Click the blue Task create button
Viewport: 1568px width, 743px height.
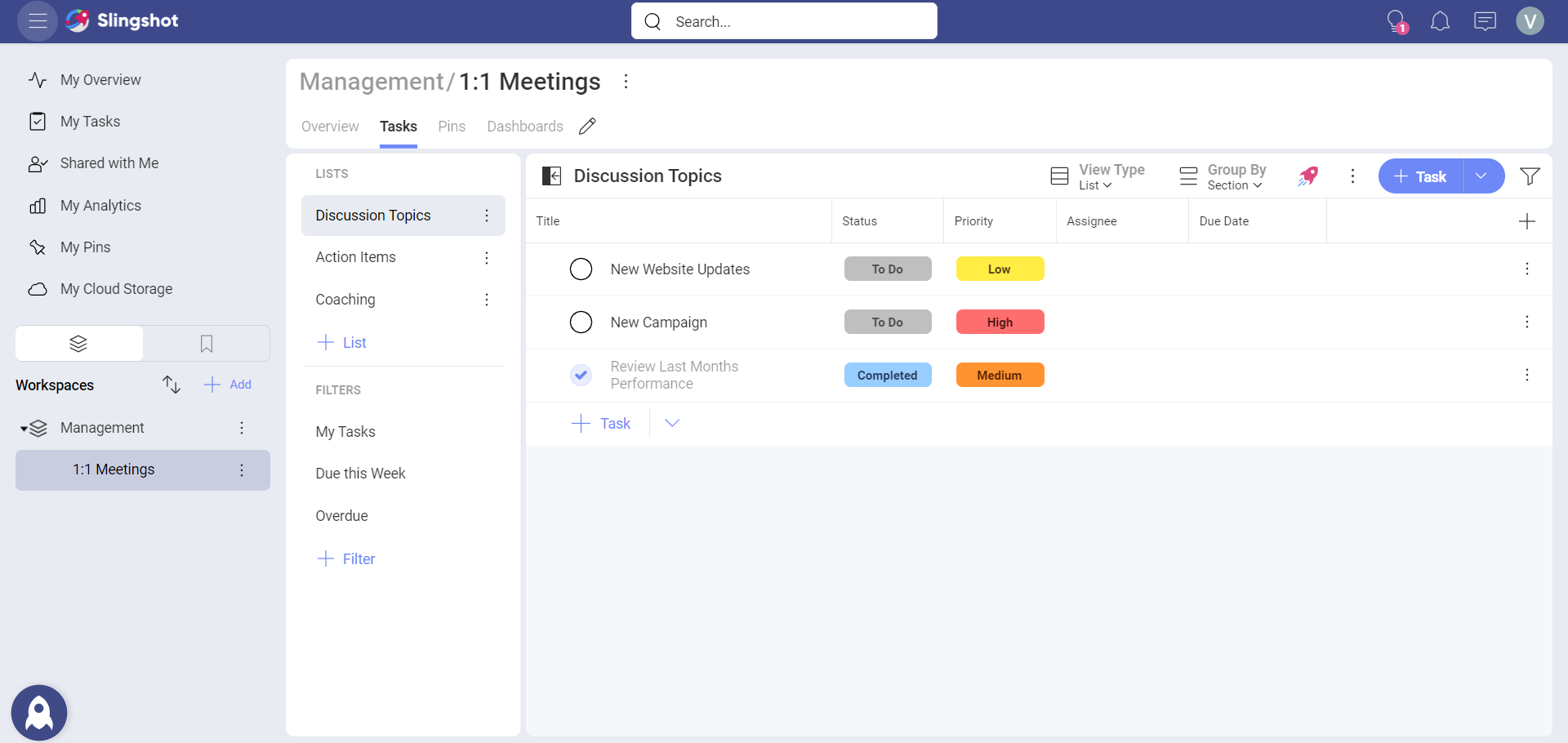click(x=1421, y=176)
